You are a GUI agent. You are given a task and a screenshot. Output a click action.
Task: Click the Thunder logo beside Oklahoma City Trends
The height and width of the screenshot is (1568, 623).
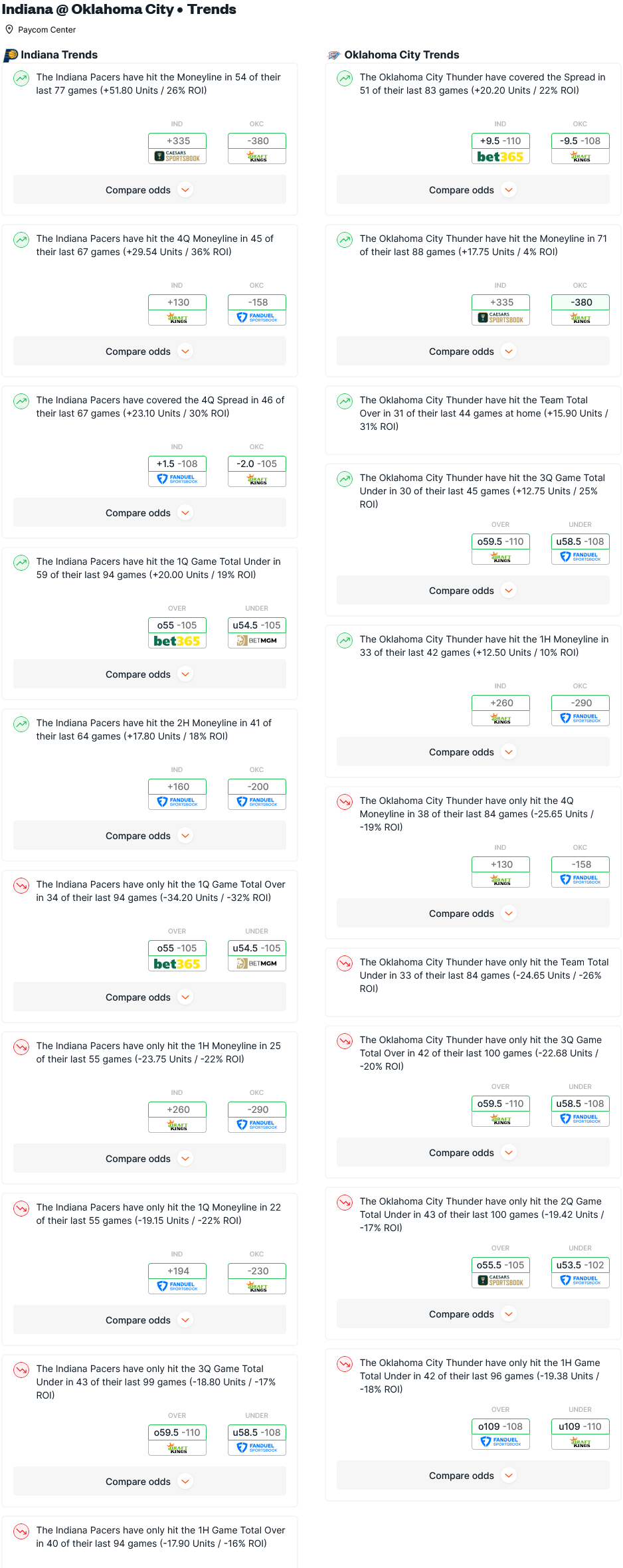pos(334,55)
